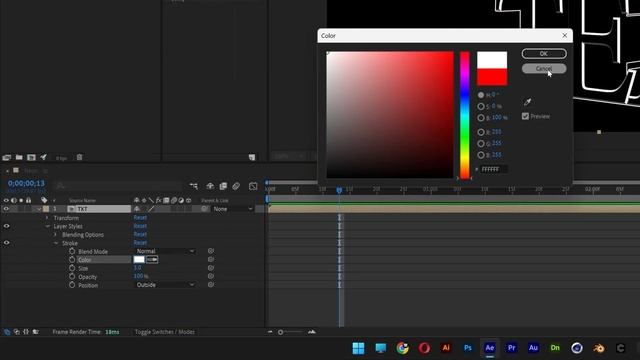Image resolution: width=640 pixels, height=360 pixels.
Task: Create a new folder in project panel
Action: [x=19, y=158]
